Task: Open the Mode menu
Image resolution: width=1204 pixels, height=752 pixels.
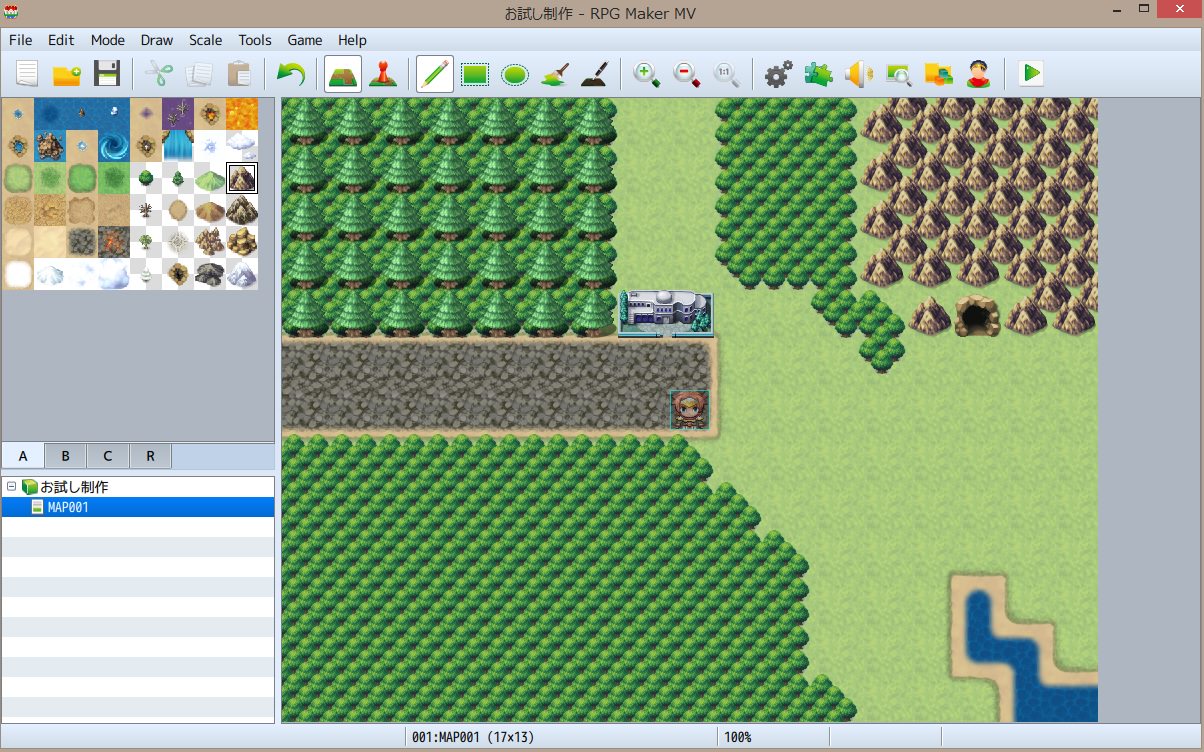Action: pos(108,40)
